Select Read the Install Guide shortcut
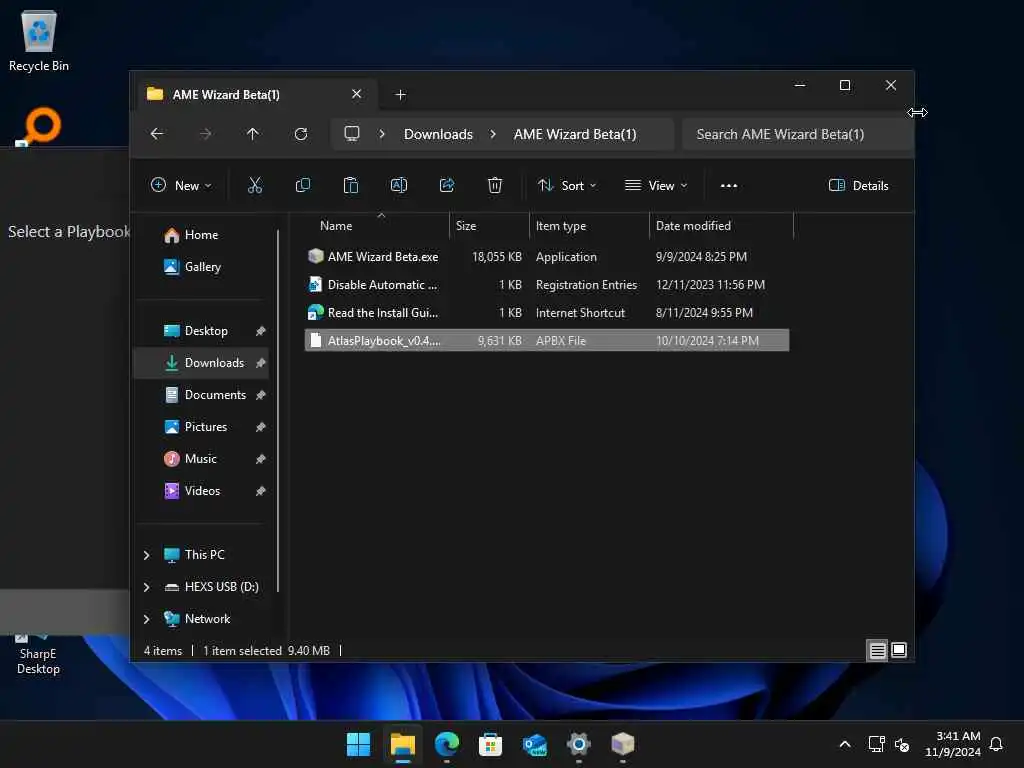The height and width of the screenshot is (768, 1024). pos(547,313)
